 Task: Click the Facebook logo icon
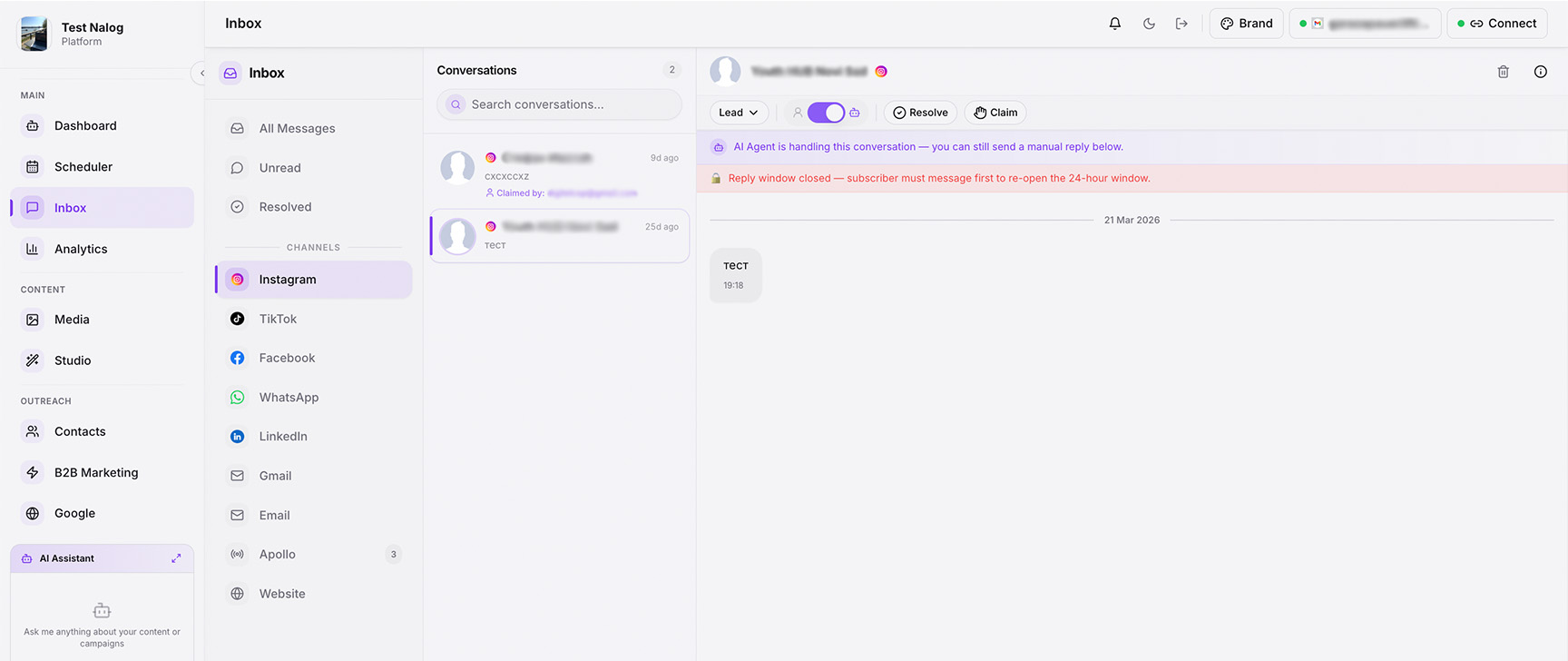pyautogui.click(x=237, y=358)
